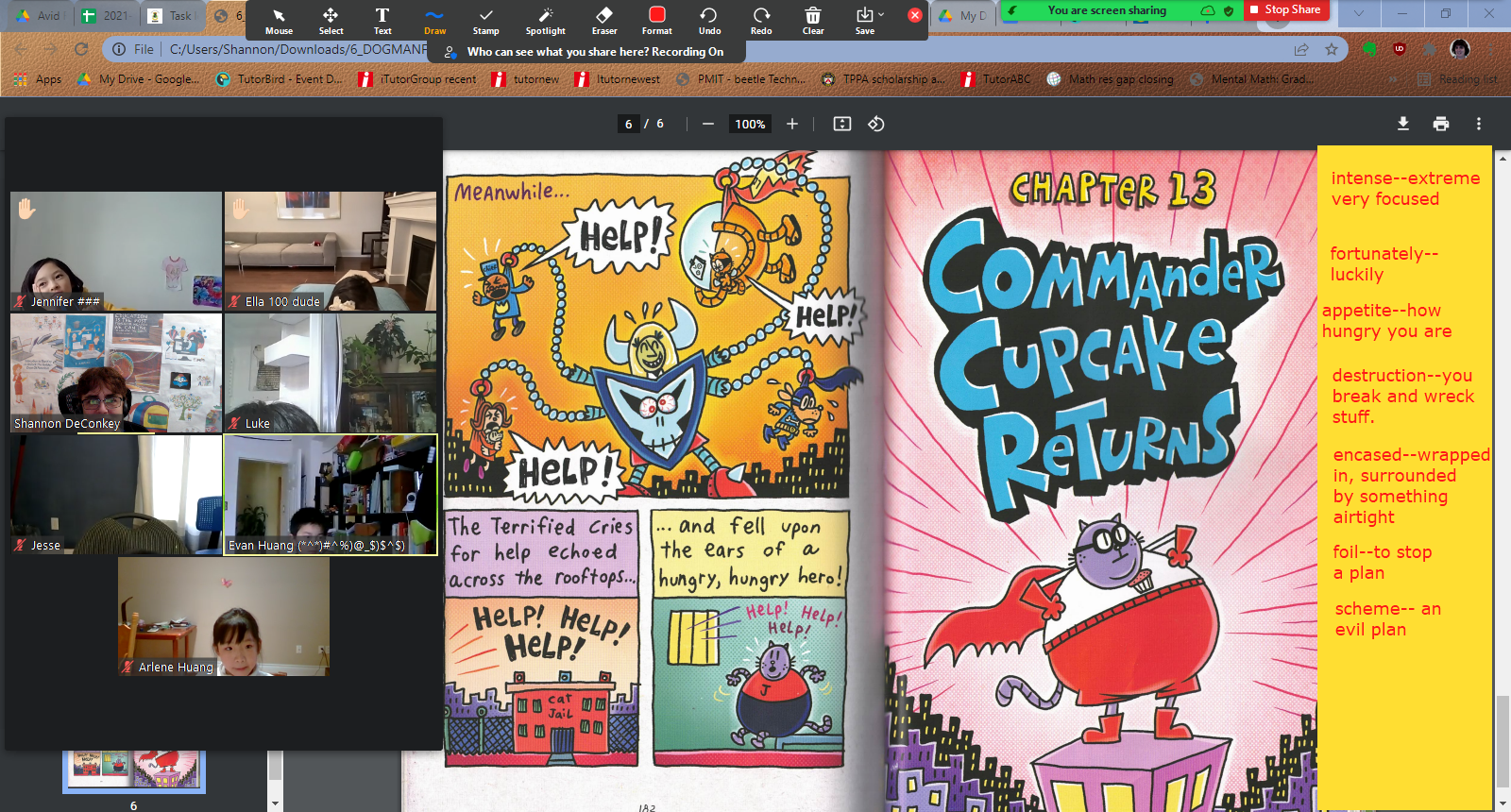Select Jennifer's video tile
This screenshot has width=1511, height=812.
click(x=116, y=251)
